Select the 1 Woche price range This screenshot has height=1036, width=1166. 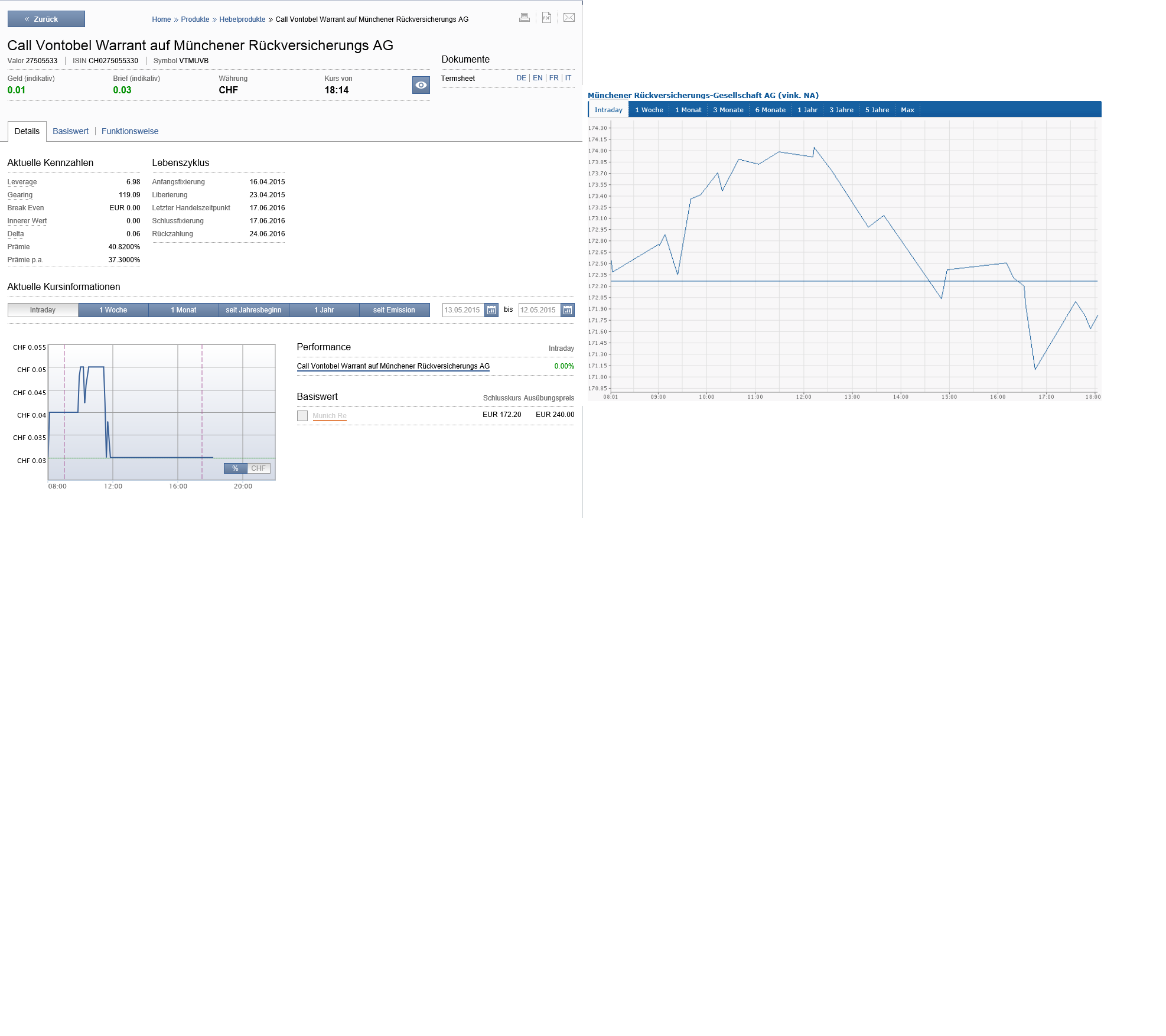[113, 310]
